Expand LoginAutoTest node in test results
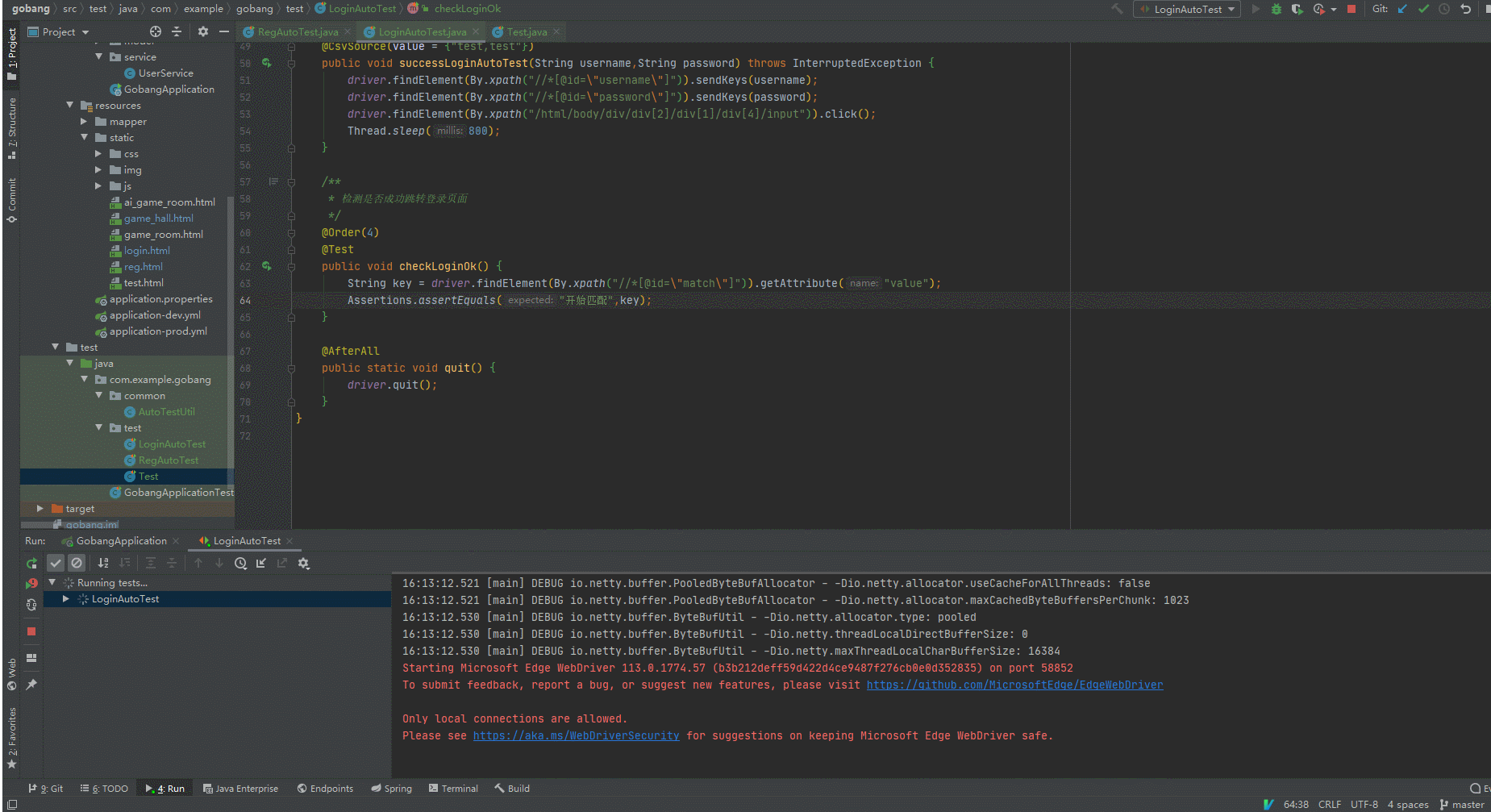This screenshot has width=1491, height=812. [x=66, y=599]
